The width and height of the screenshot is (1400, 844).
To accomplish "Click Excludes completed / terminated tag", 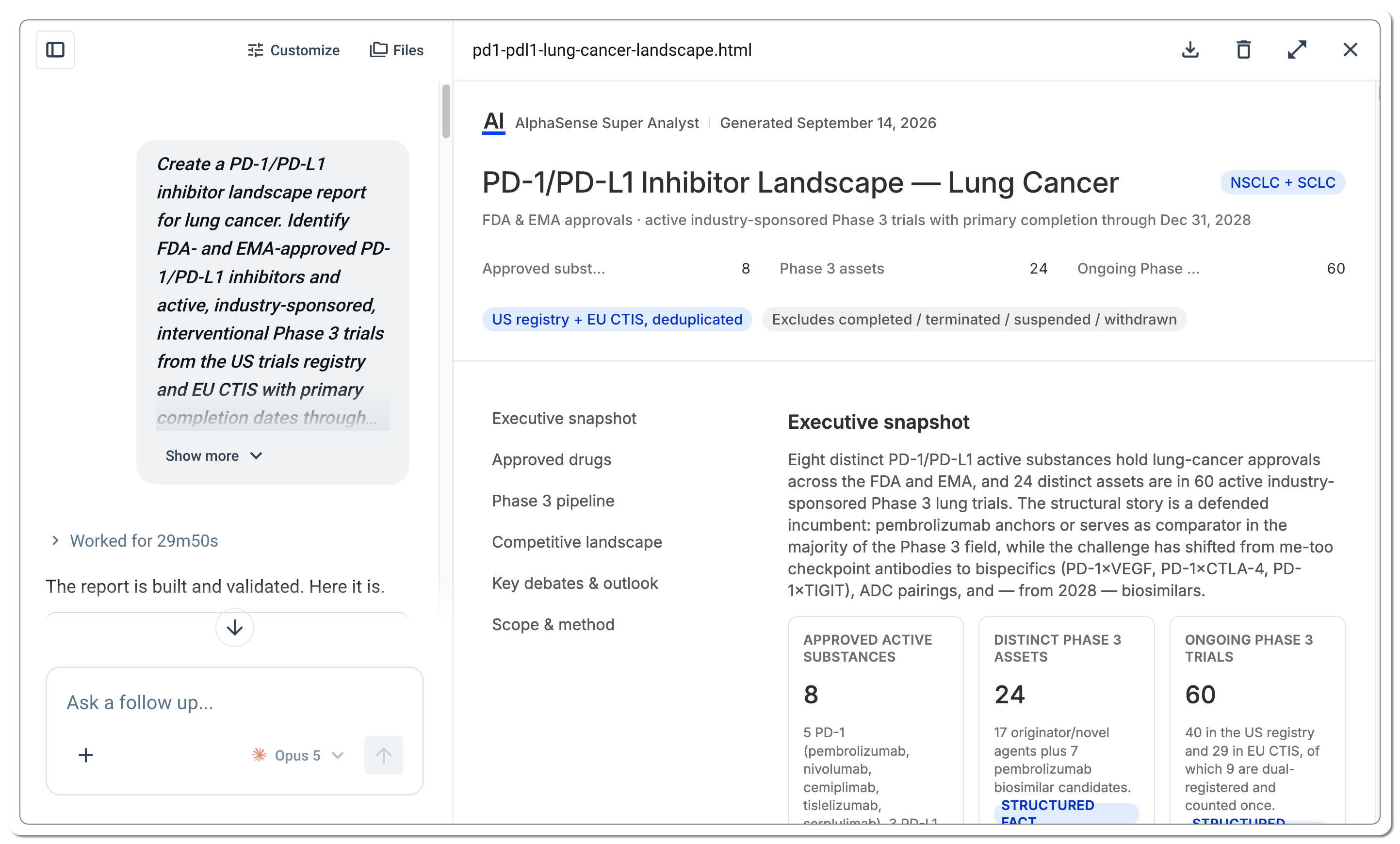I will (974, 319).
